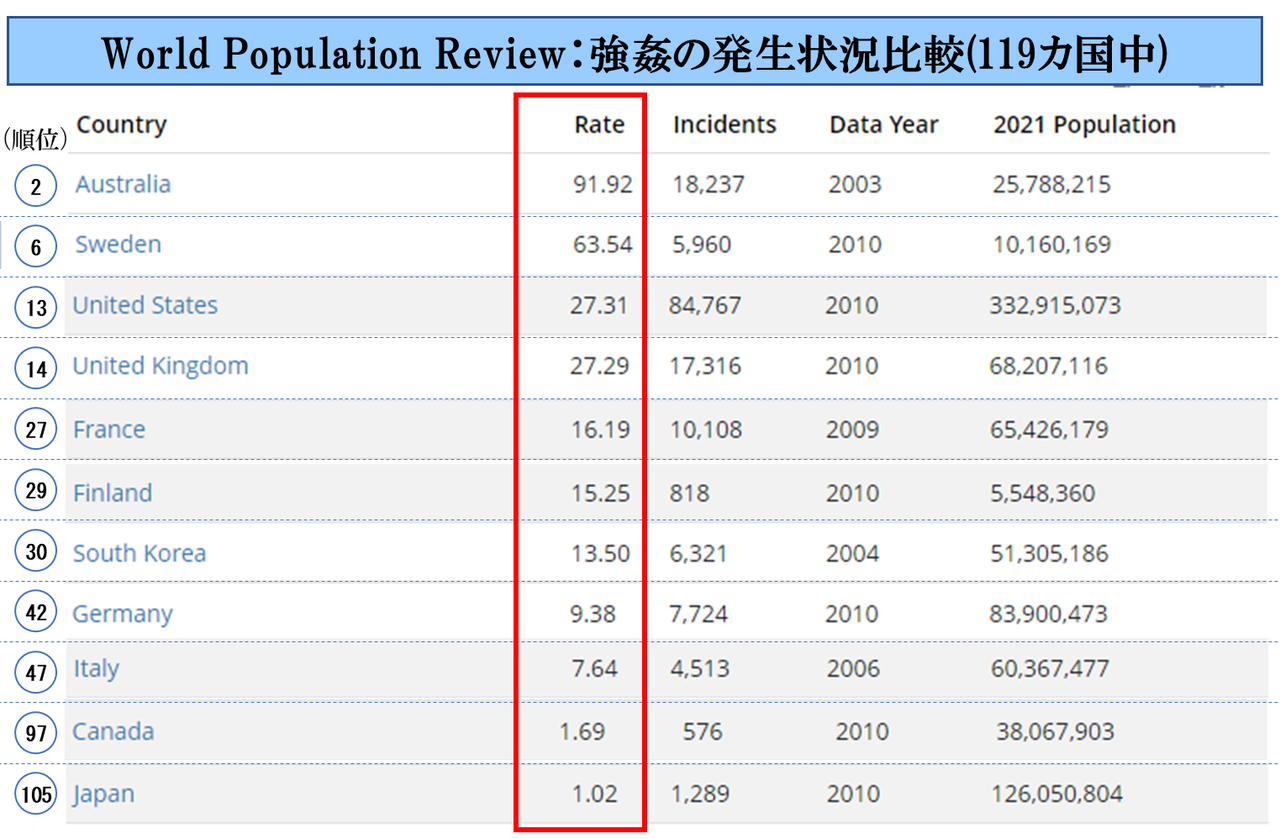1280x839 pixels.
Task: Click Finland's incidents count 818
Action: pos(690,493)
